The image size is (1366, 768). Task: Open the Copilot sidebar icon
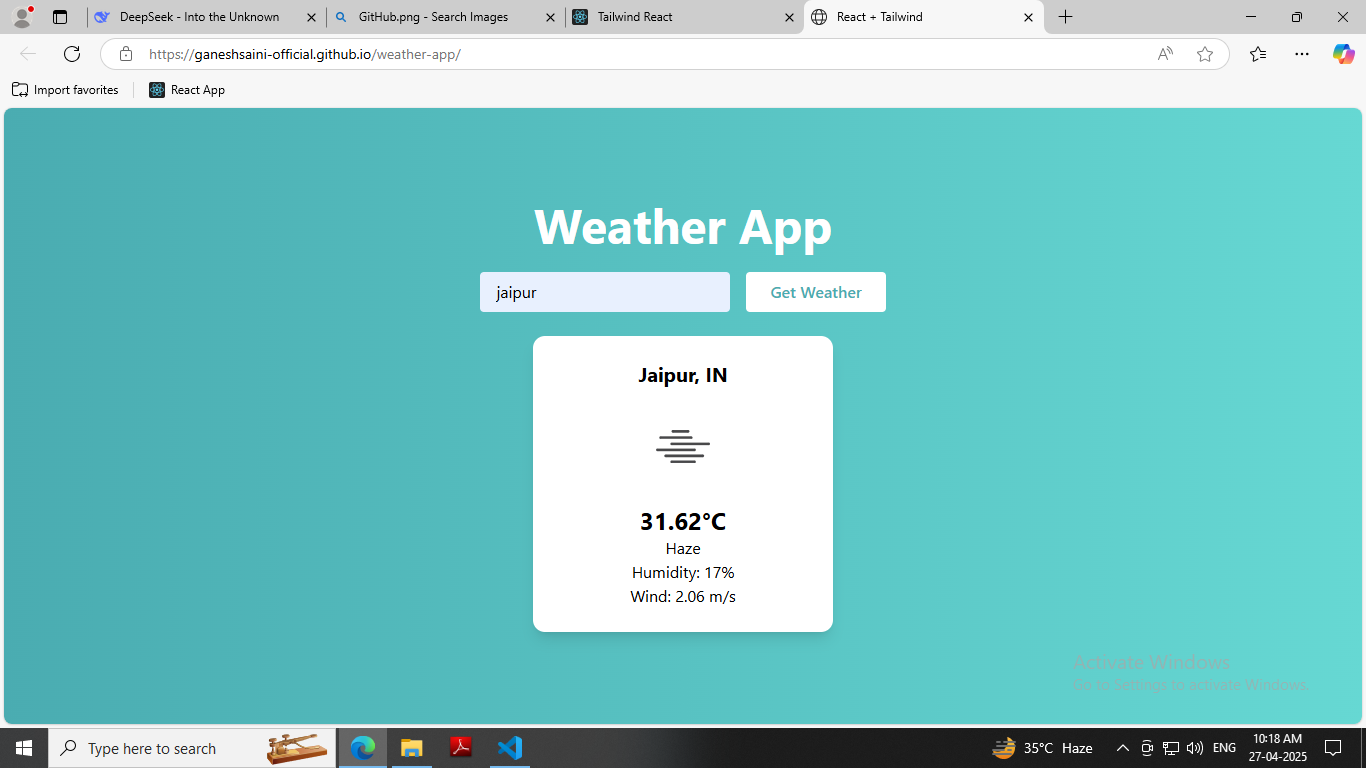pyautogui.click(x=1343, y=54)
